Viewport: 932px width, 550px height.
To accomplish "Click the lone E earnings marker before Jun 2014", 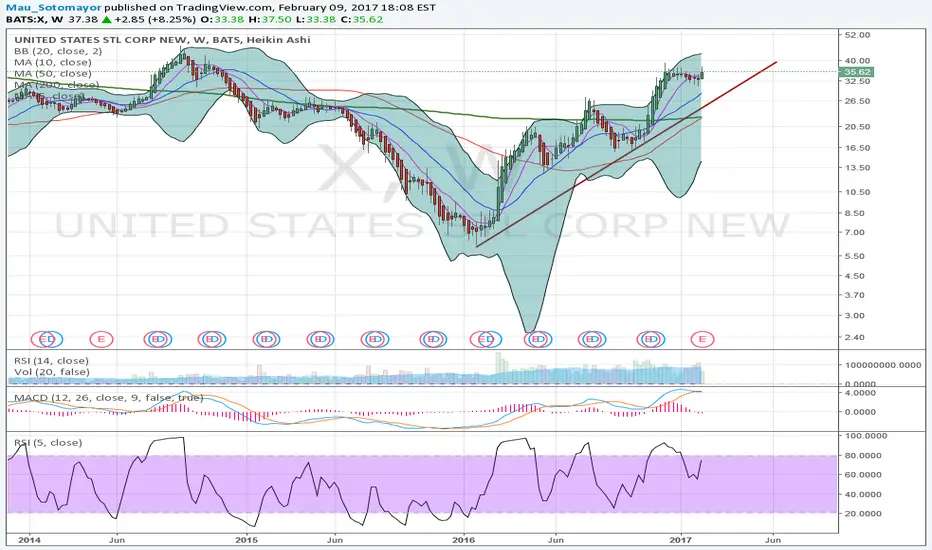I will click(x=101, y=340).
